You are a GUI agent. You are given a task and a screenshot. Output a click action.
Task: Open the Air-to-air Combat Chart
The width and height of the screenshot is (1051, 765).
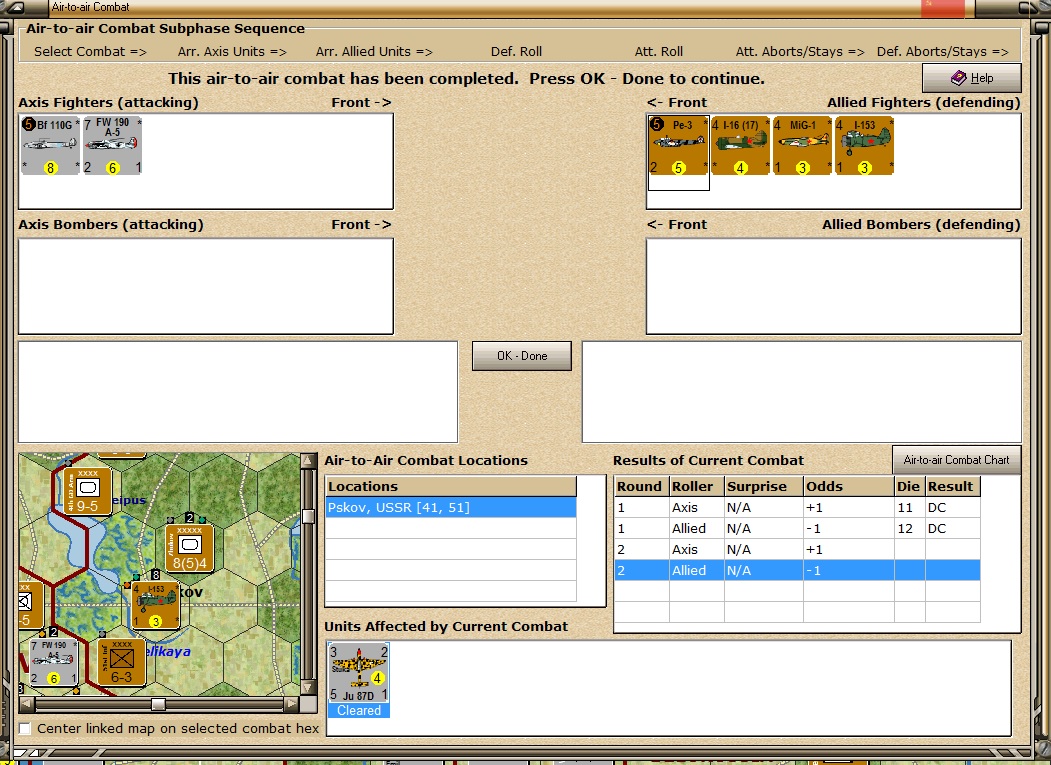point(956,460)
